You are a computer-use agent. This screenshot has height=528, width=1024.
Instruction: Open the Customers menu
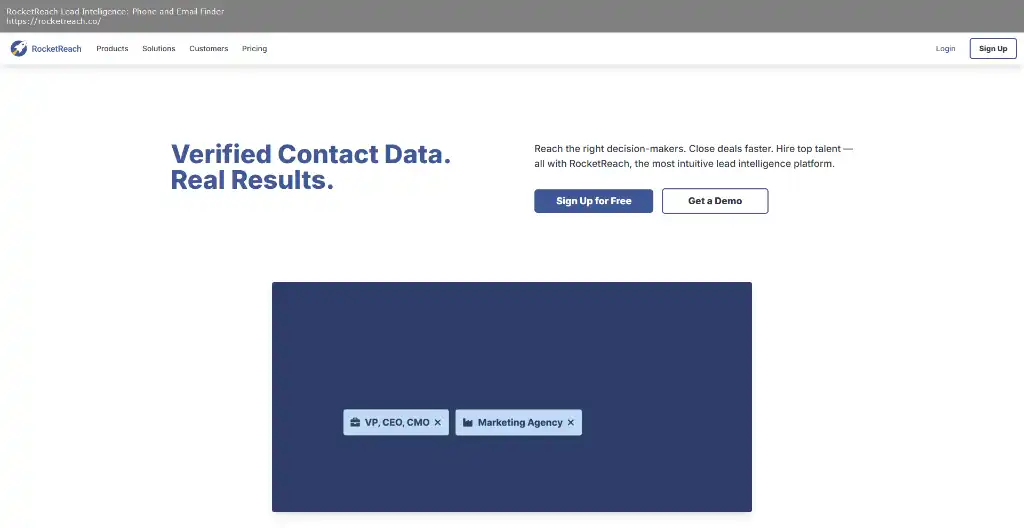(x=209, y=48)
